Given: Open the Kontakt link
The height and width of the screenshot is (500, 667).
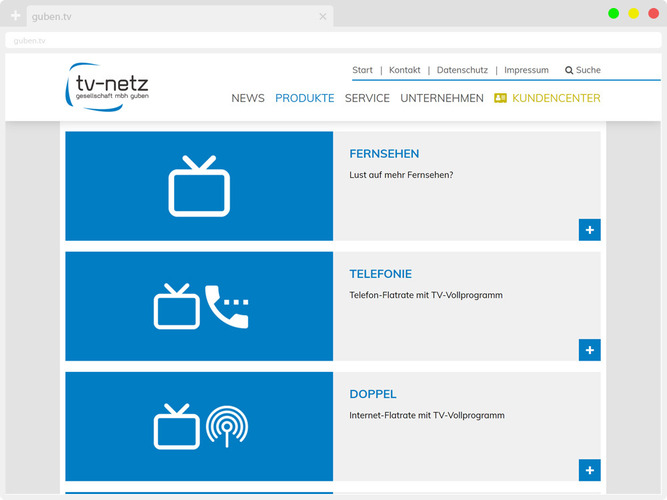Looking at the screenshot, I should pos(404,71).
